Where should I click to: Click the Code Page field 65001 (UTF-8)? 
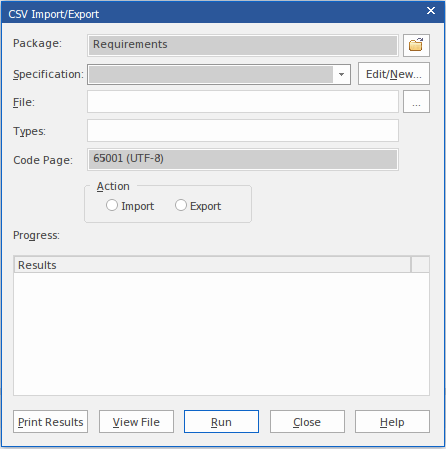243,160
